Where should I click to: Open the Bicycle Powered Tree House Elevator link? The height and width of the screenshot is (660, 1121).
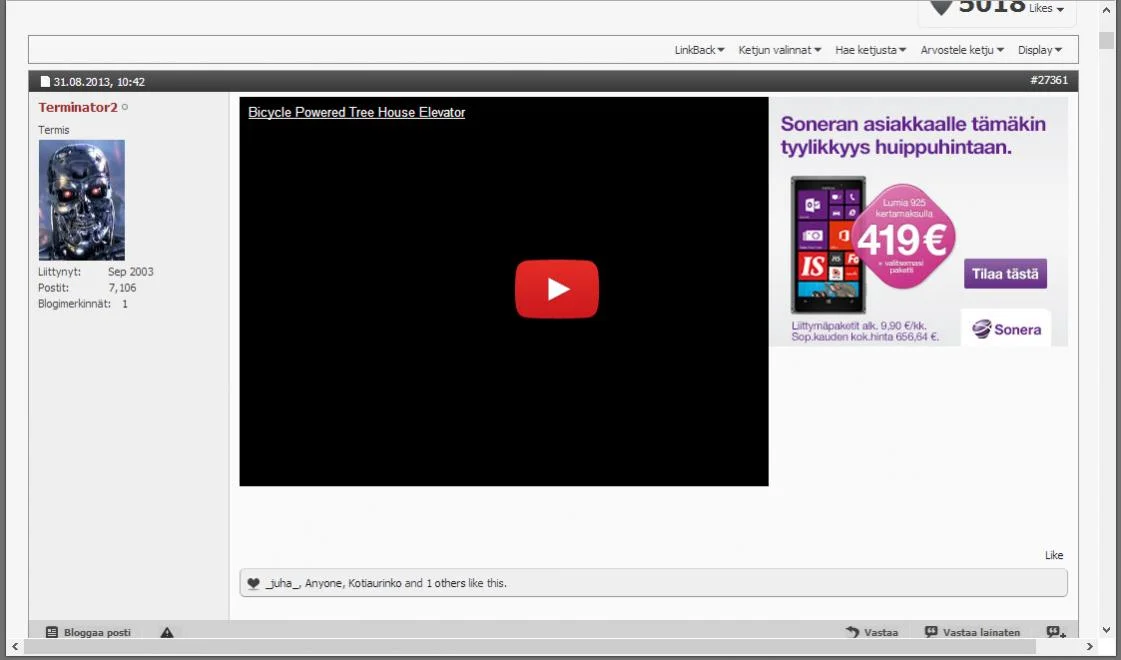[x=356, y=113]
